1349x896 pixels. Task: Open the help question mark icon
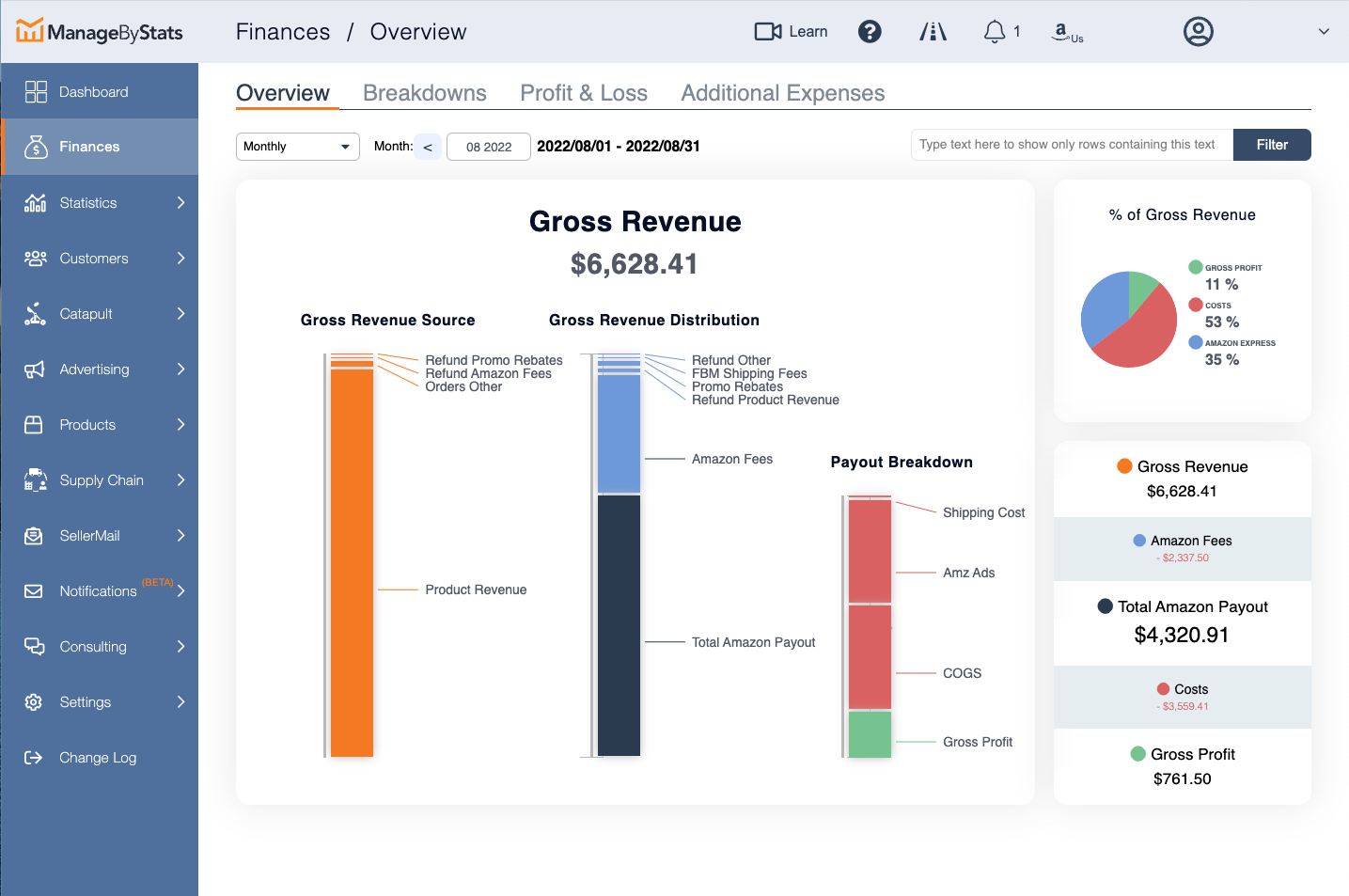870,32
